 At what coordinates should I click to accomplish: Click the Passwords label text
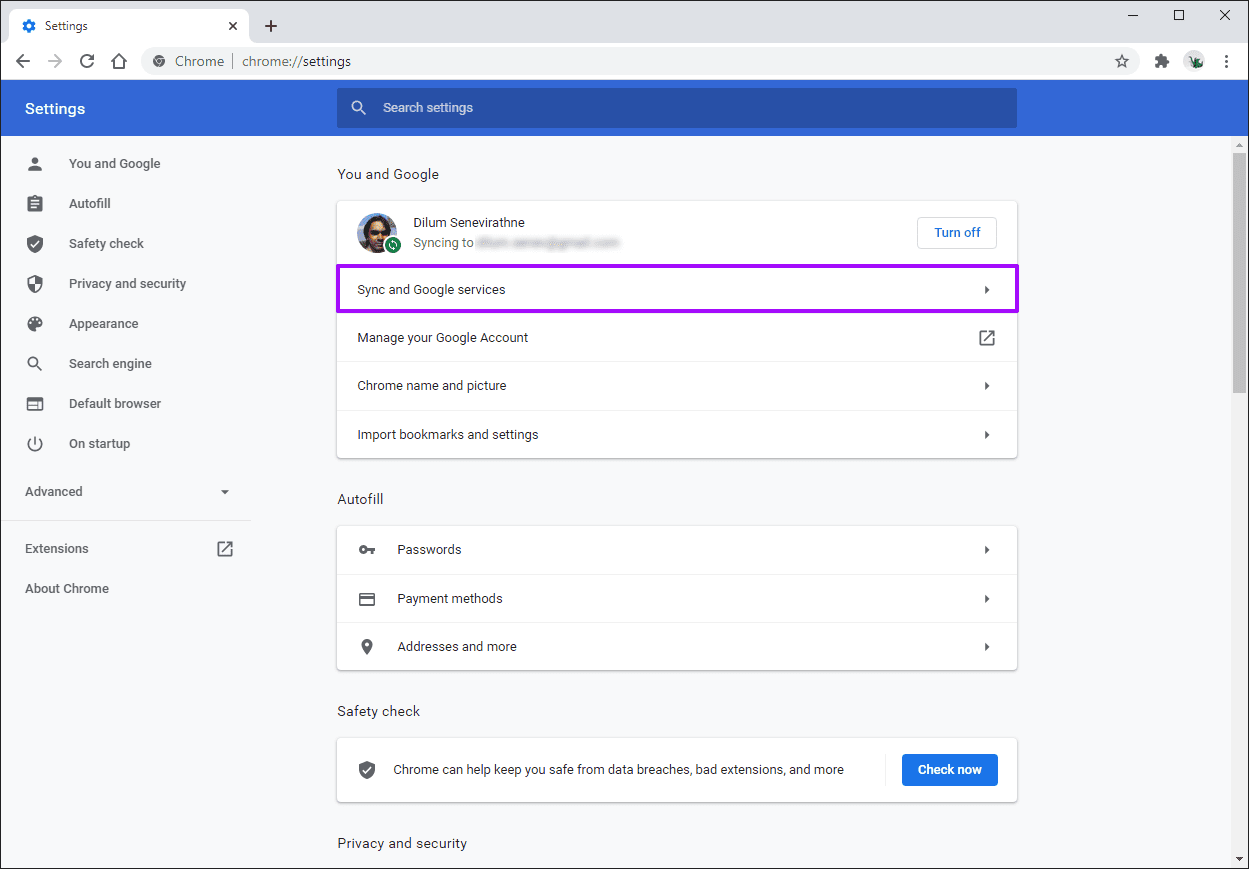[x=429, y=550]
